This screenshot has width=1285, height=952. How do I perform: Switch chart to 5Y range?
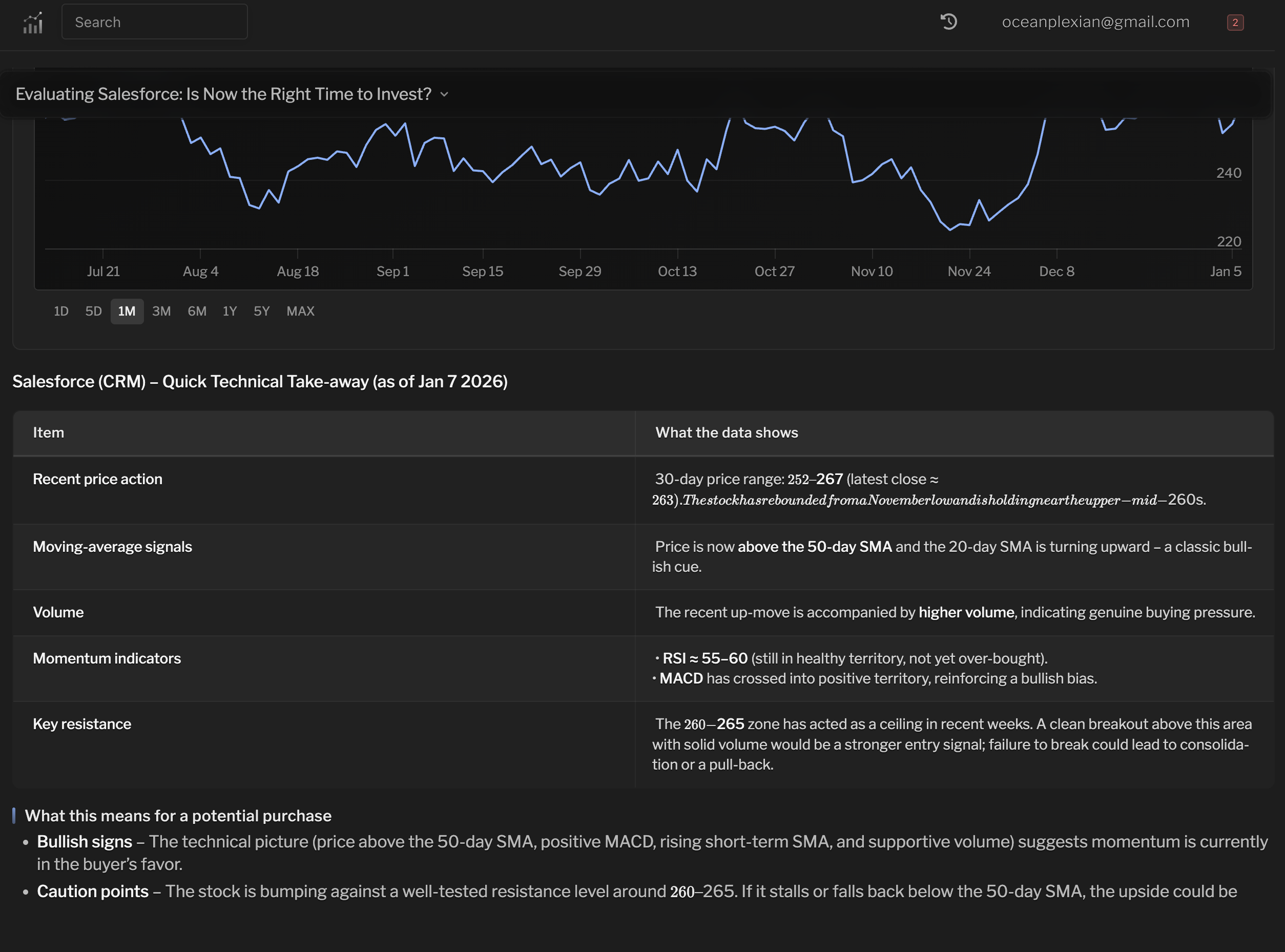[x=262, y=311]
